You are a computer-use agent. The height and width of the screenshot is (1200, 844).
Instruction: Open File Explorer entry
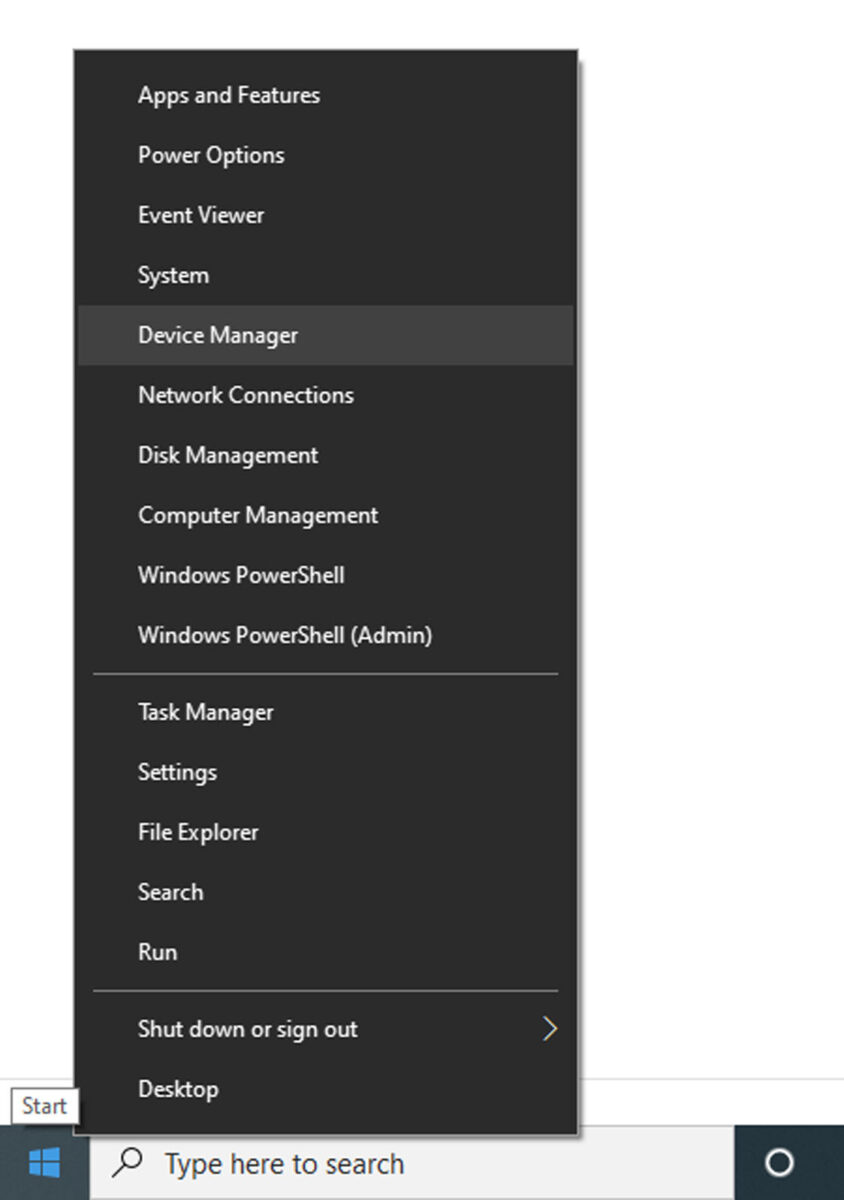[x=197, y=832]
